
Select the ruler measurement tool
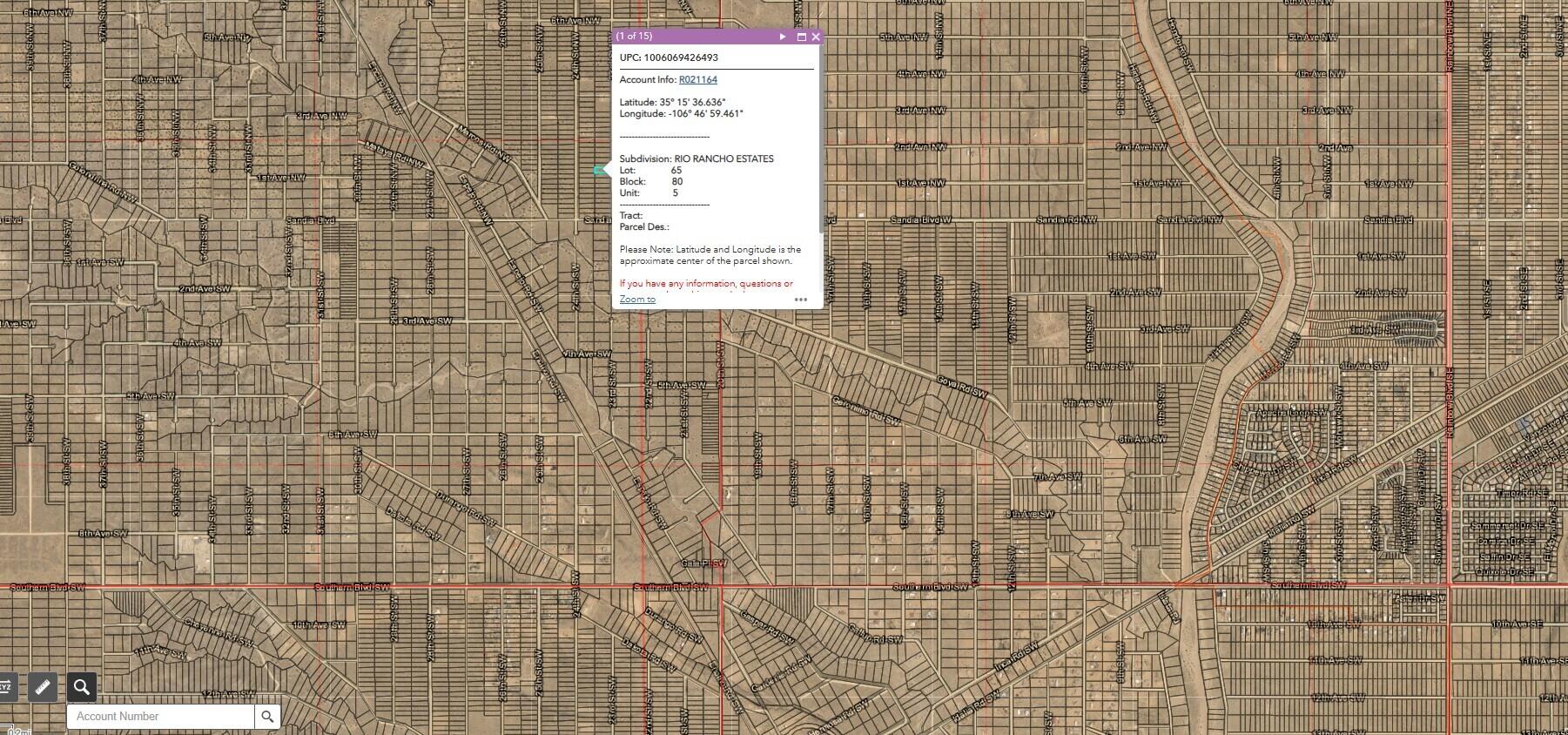click(x=43, y=687)
